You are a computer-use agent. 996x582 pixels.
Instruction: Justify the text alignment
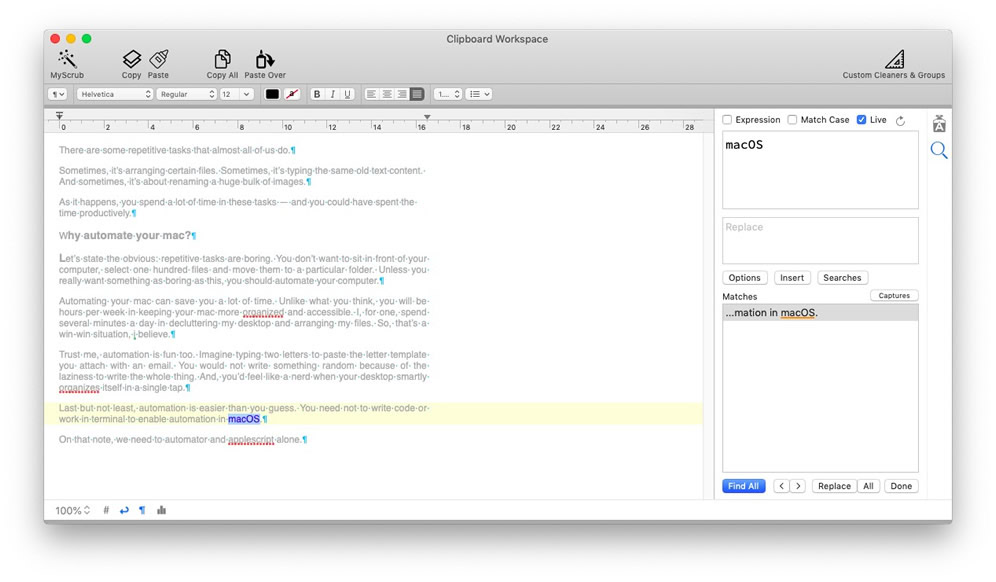point(417,94)
